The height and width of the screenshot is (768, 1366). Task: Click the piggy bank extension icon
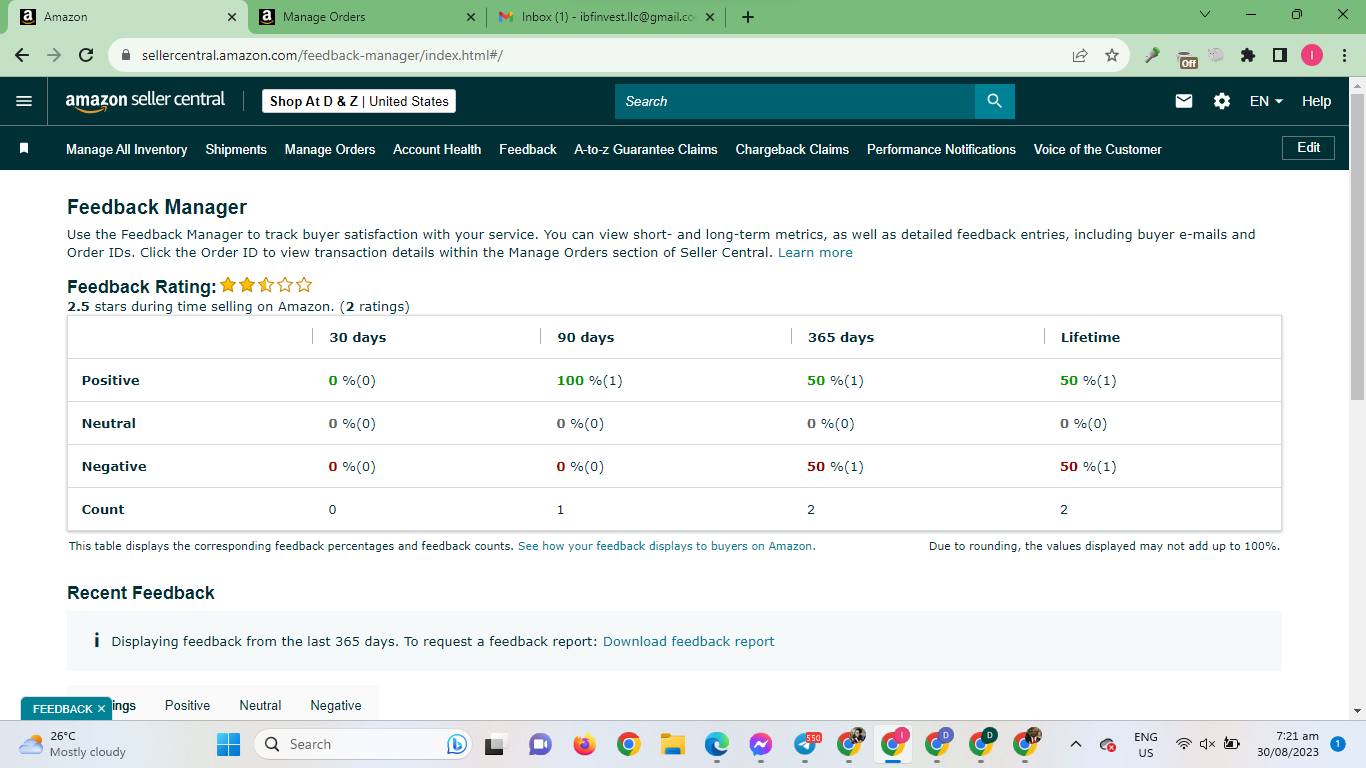click(x=1216, y=56)
